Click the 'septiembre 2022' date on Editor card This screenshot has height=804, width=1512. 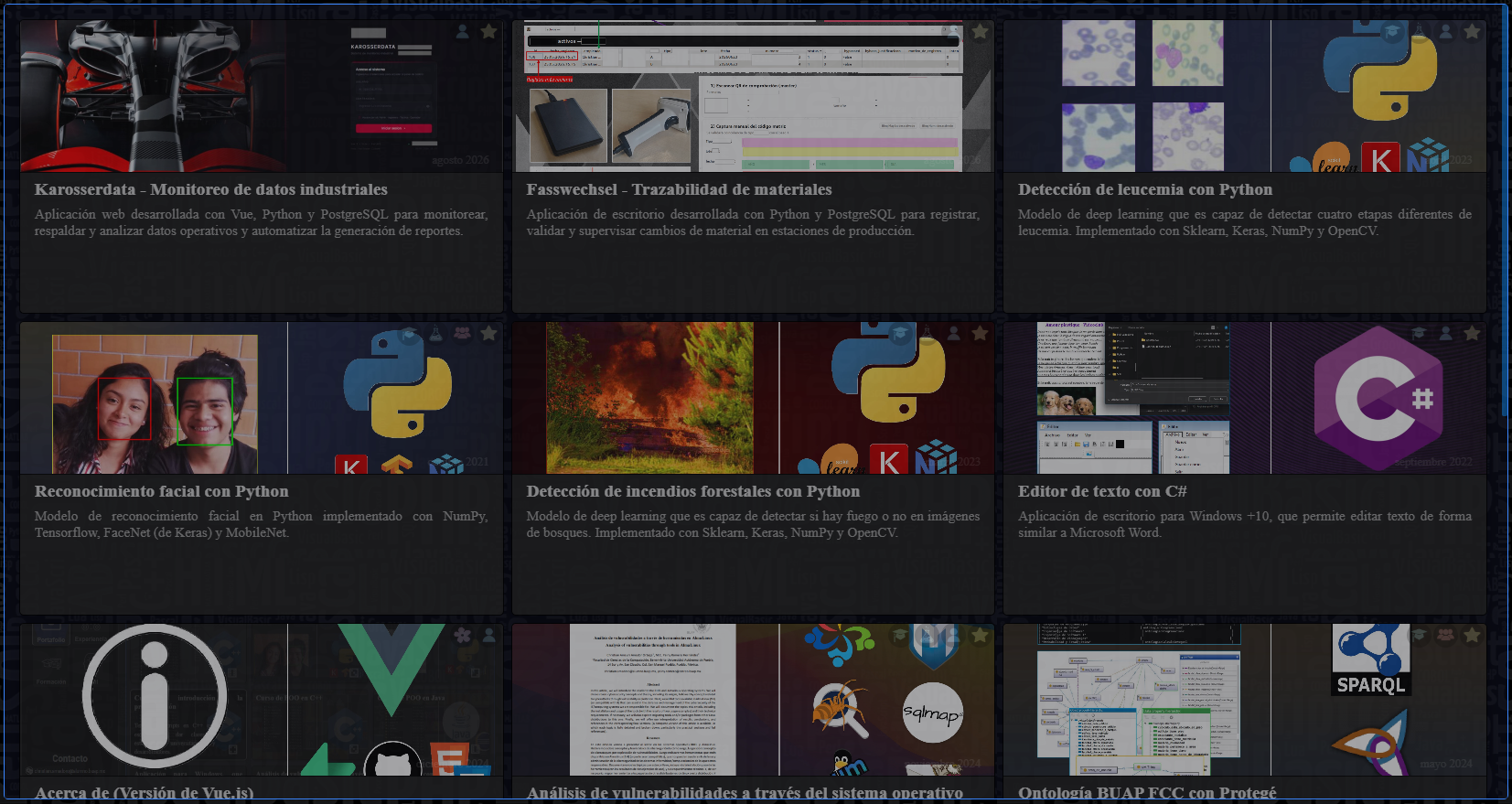(x=1433, y=462)
